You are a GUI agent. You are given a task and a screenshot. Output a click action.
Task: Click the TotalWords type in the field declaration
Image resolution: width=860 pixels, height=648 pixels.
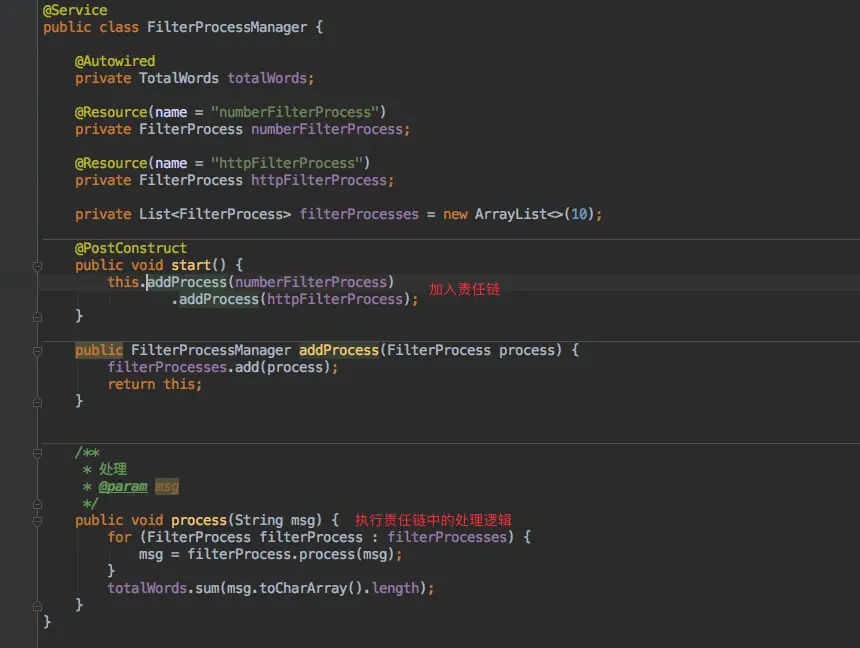click(x=179, y=78)
